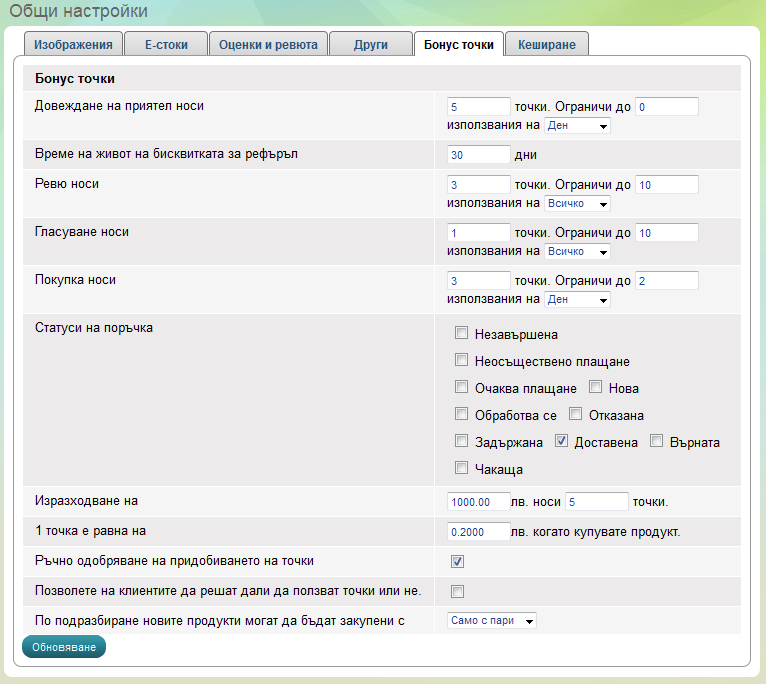Click the Обновяване button
Screen dimensions: 766x684
(x=63, y=647)
